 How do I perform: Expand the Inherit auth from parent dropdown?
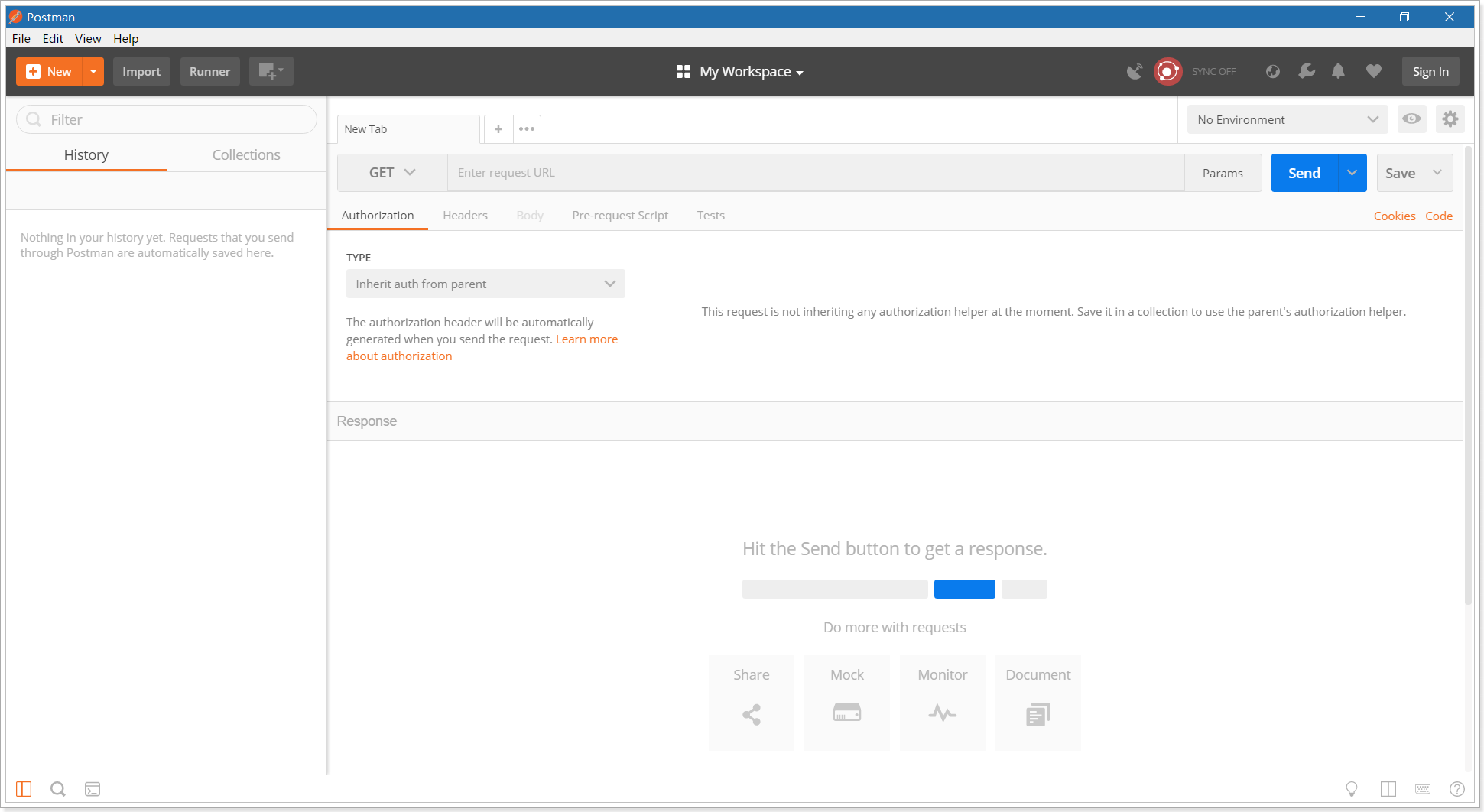click(x=485, y=284)
